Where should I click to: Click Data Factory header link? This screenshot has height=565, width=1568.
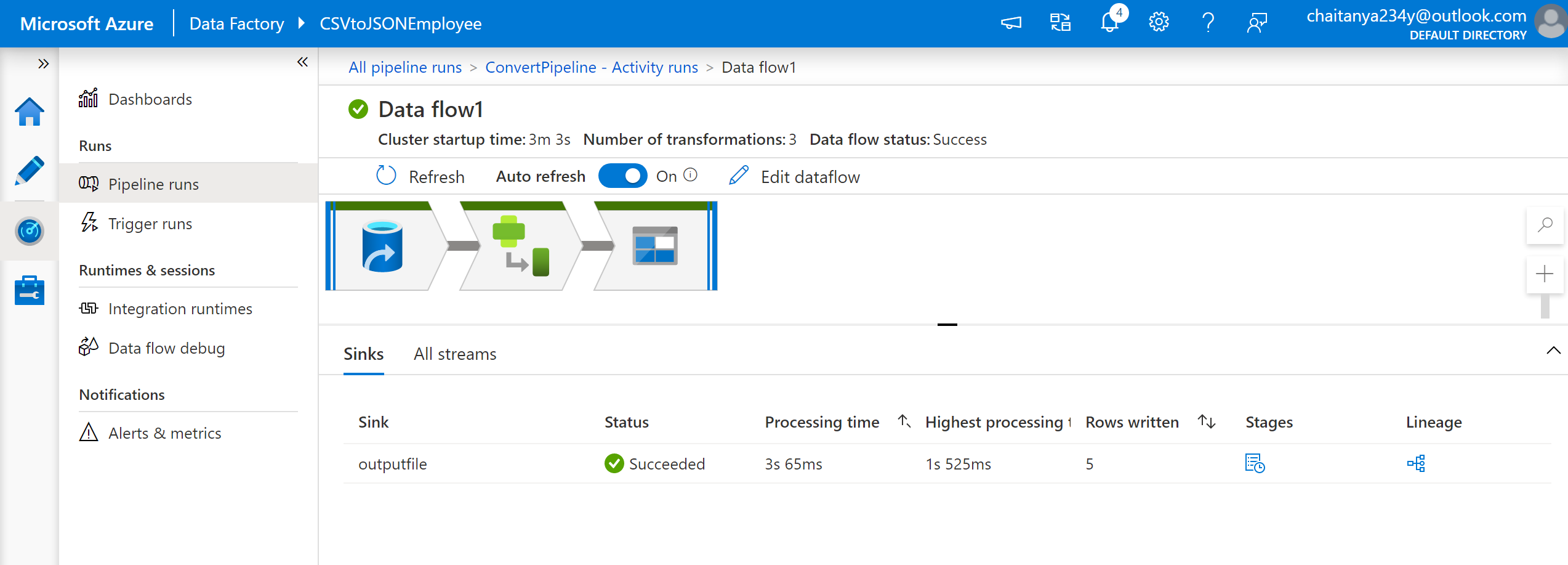pos(236,23)
